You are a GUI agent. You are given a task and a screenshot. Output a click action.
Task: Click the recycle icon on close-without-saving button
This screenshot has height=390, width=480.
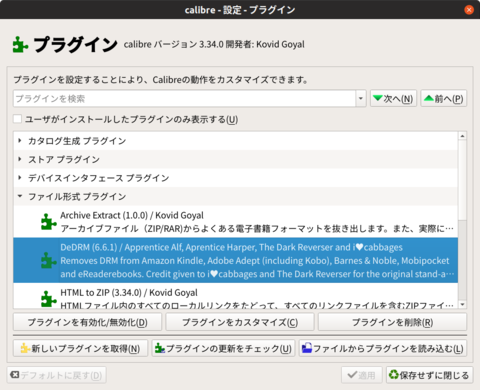coord(394,375)
